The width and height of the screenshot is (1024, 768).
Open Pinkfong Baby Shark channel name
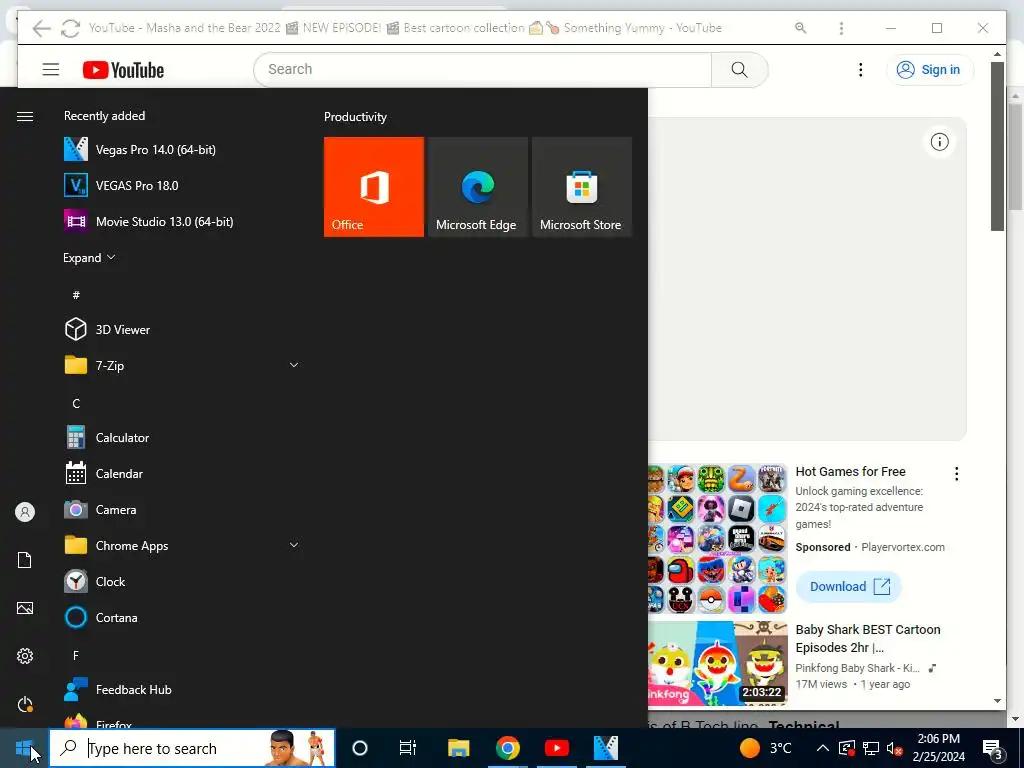coord(857,668)
